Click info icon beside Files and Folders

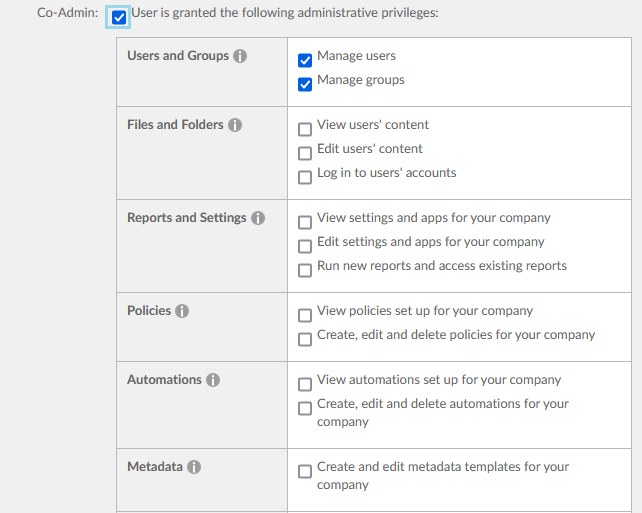click(235, 125)
